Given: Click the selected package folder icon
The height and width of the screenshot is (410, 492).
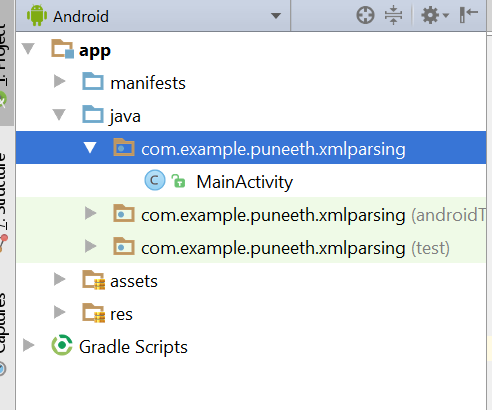Looking at the screenshot, I should click(124, 147).
